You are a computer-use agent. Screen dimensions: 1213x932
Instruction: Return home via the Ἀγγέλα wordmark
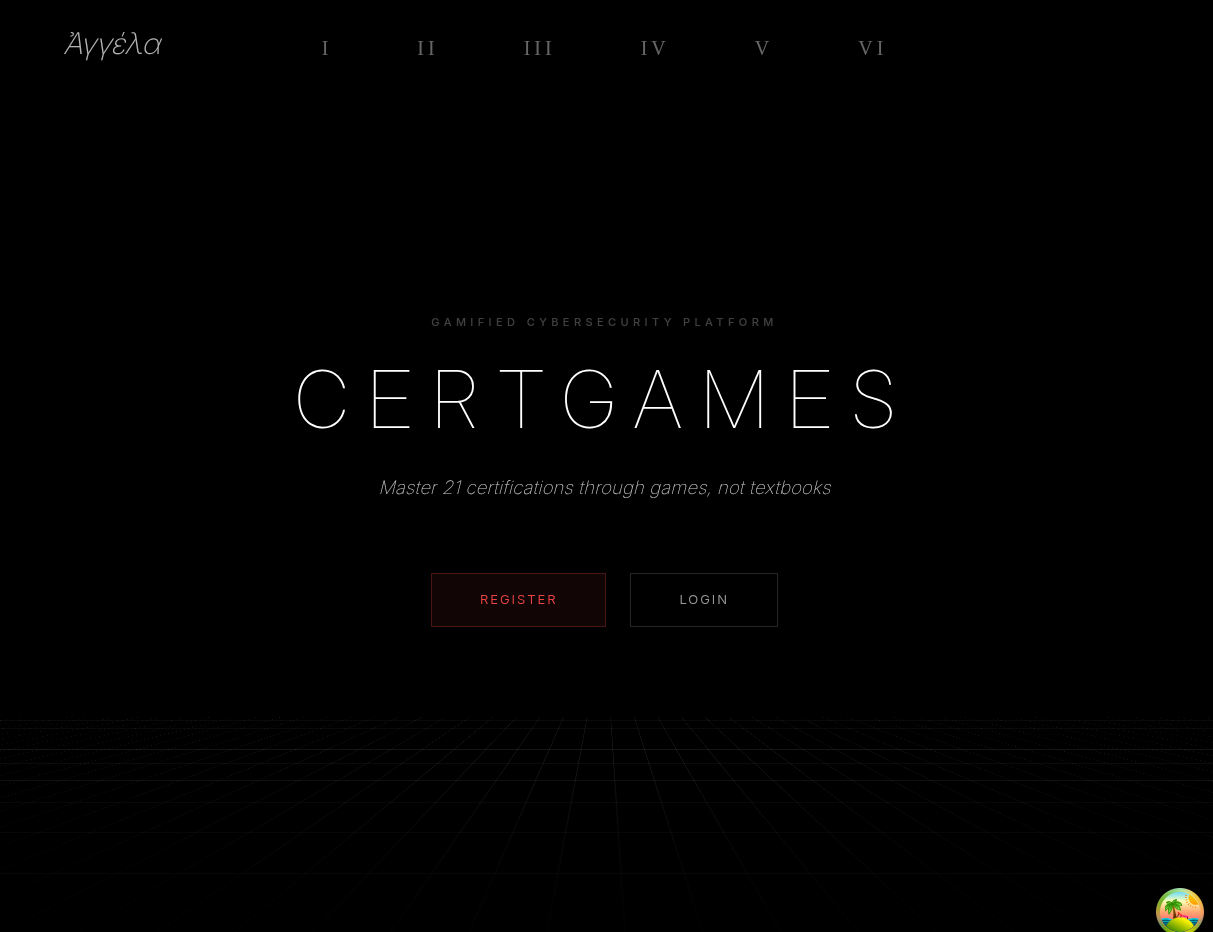[112, 45]
